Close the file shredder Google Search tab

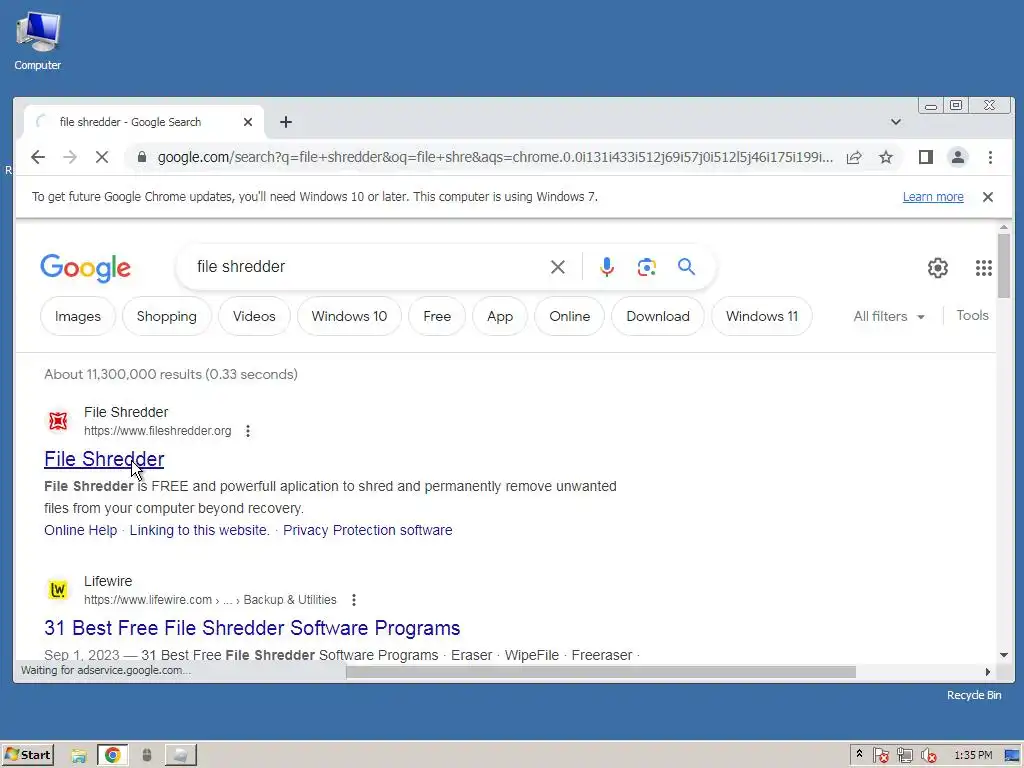pyautogui.click(x=248, y=122)
